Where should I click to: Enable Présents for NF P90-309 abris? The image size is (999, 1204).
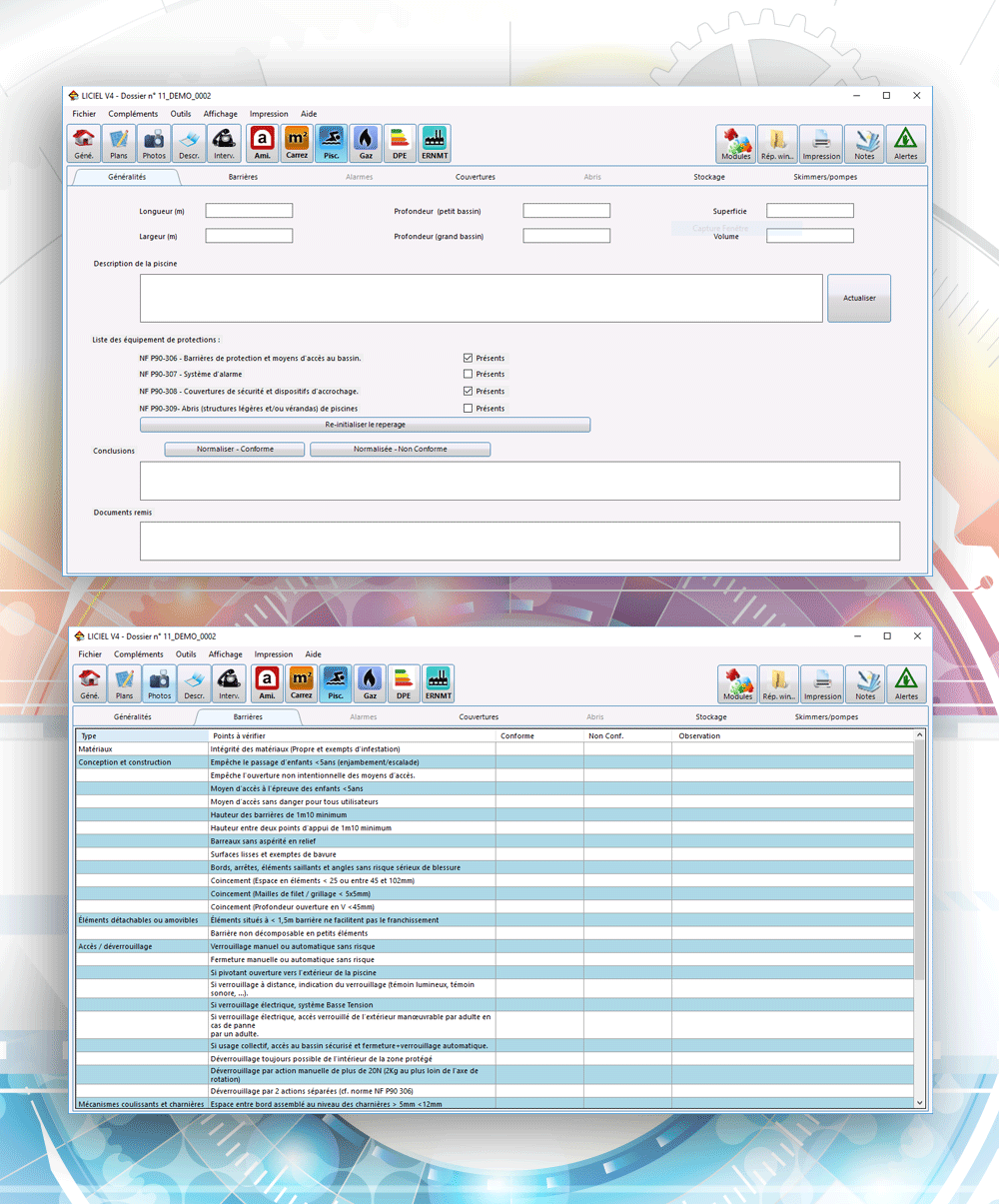468,409
